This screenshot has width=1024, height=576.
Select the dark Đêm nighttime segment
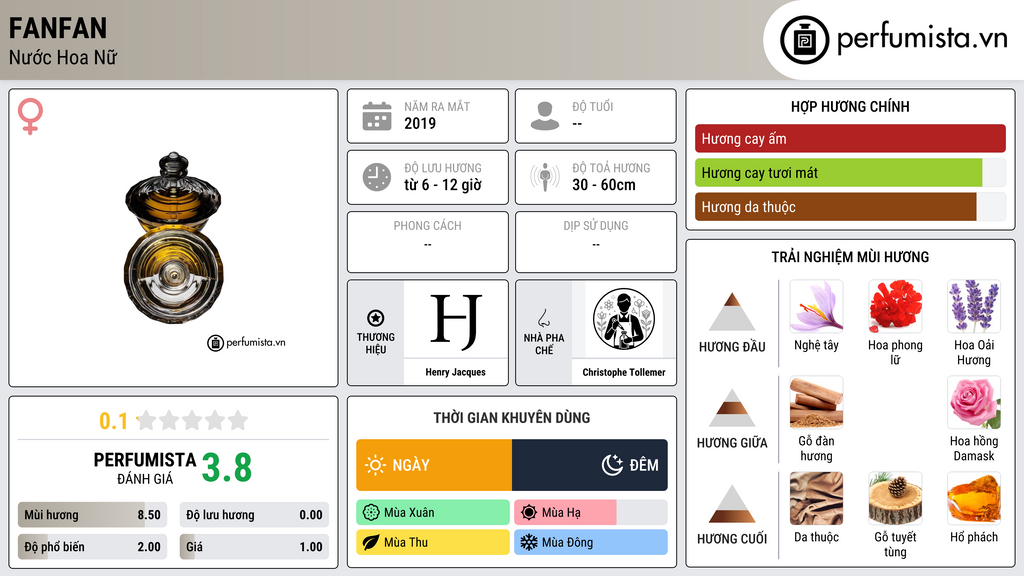coord(590,465)
